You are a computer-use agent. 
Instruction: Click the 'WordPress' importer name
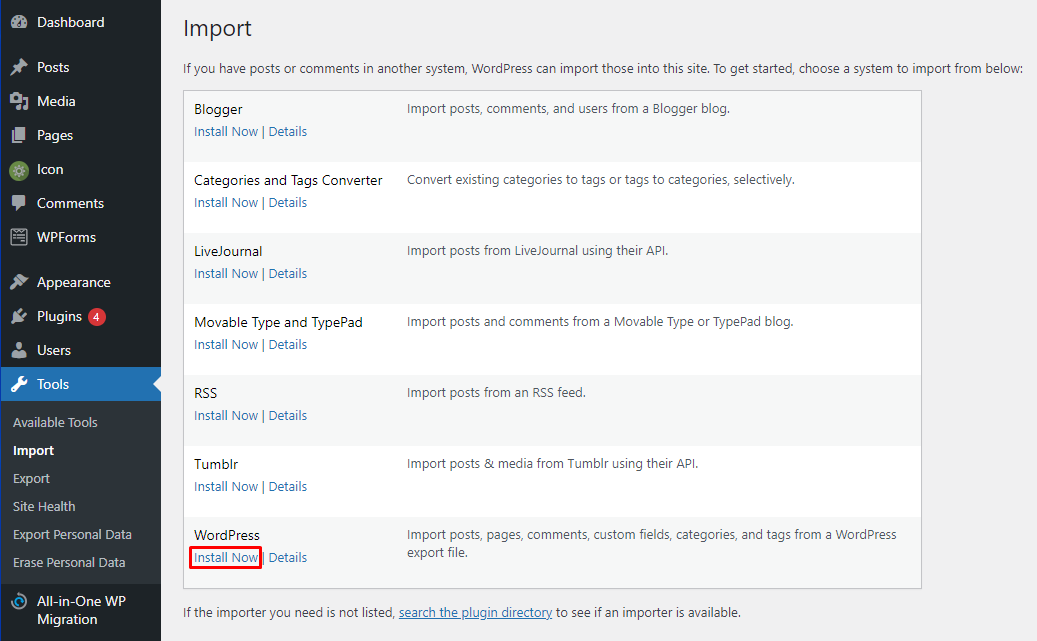pyautogui.click(x=227, y=535)
